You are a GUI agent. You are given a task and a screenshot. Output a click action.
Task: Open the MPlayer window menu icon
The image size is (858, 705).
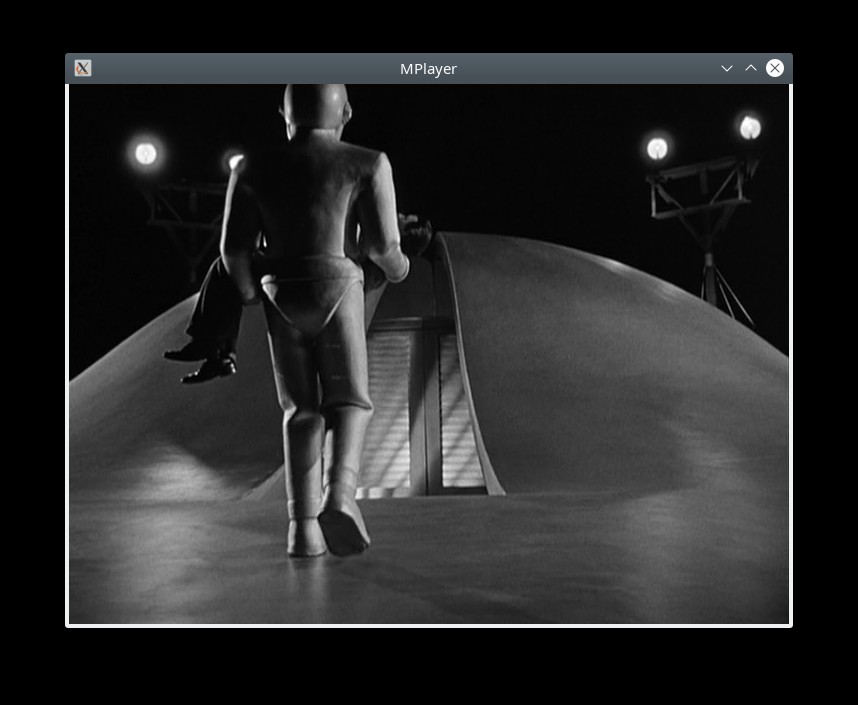(x=83, y=68)
